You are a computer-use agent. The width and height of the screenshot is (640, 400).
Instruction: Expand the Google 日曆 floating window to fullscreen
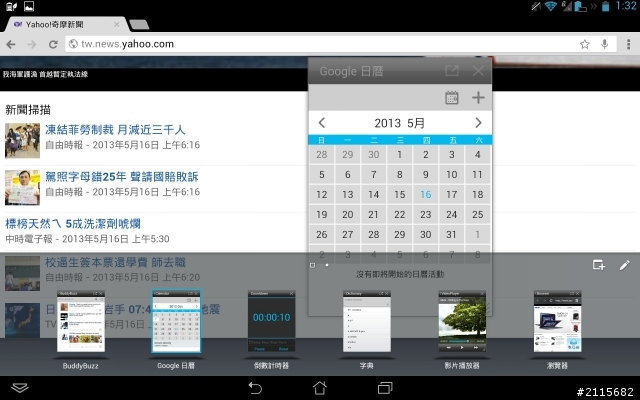point(452,71)
